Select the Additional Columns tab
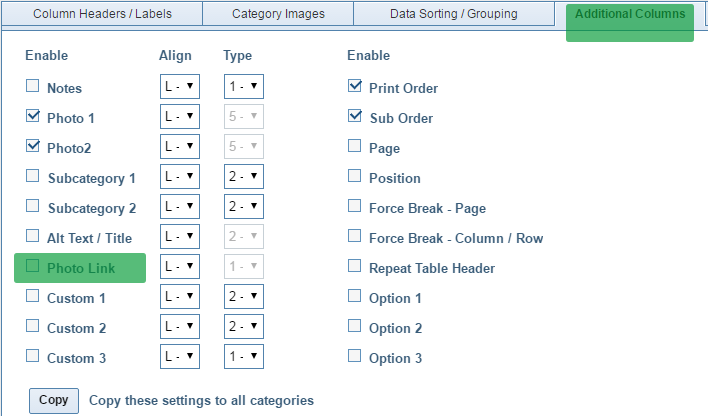708x416 pixels. point(630,15)
